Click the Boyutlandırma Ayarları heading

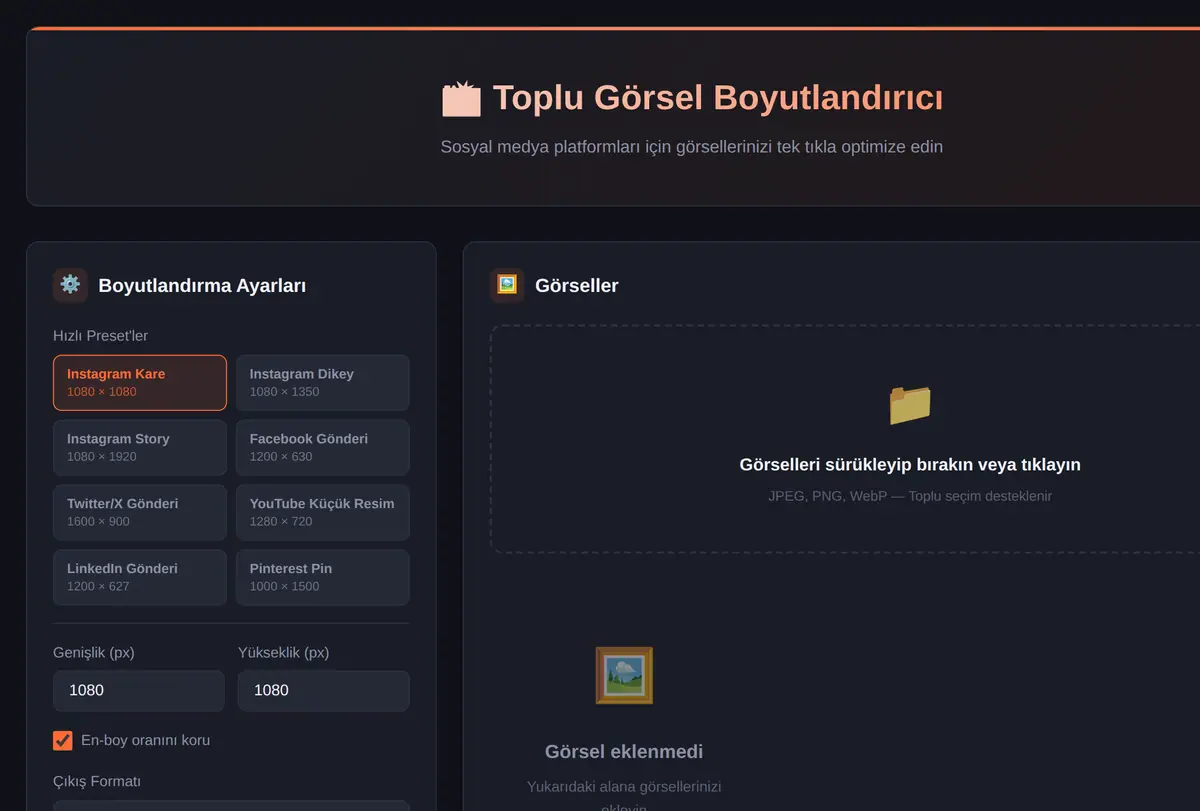click(x=202, y=285)
